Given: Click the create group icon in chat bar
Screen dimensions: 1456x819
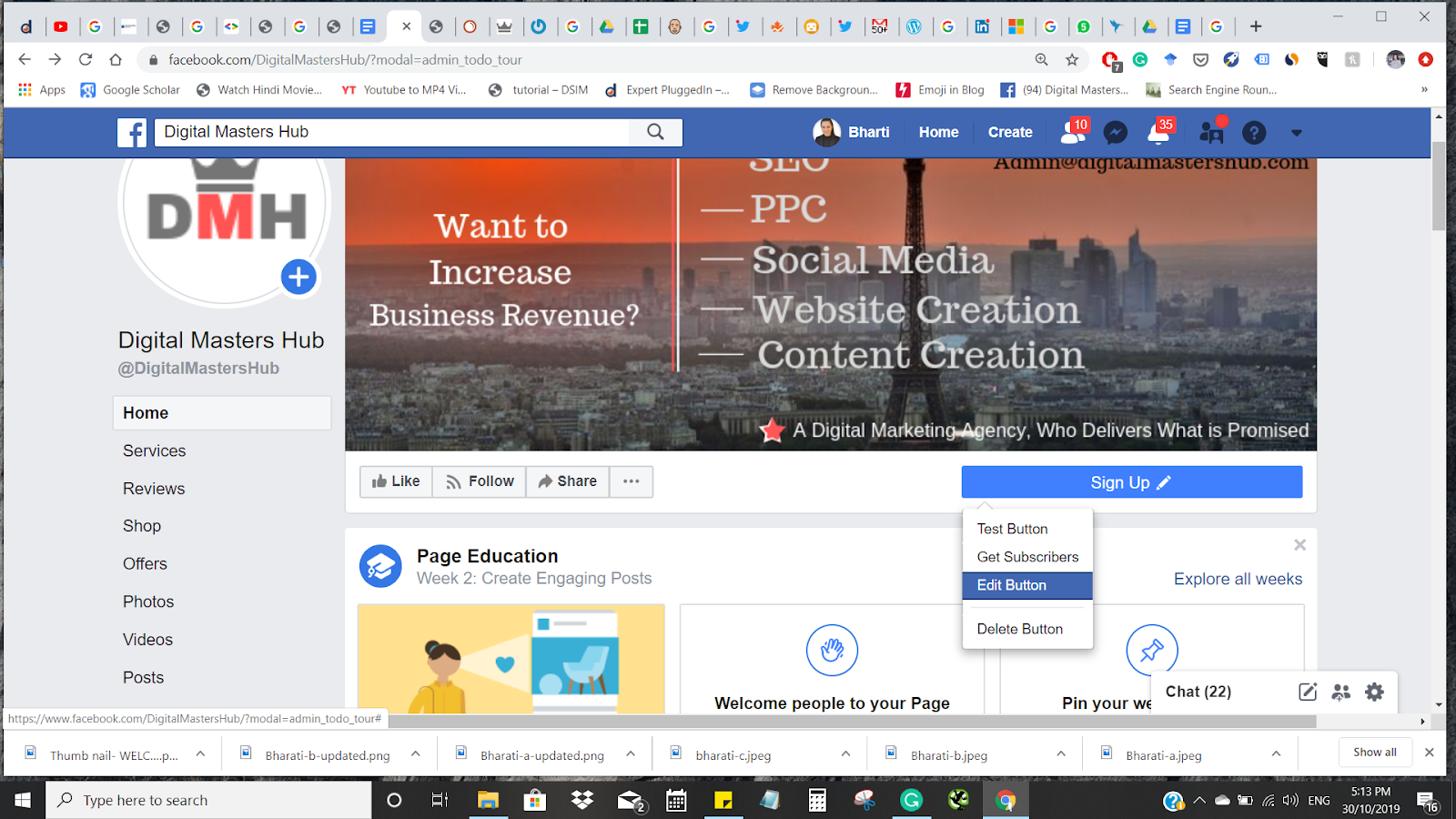Looking at the screenshot, I should point(1340,692).
